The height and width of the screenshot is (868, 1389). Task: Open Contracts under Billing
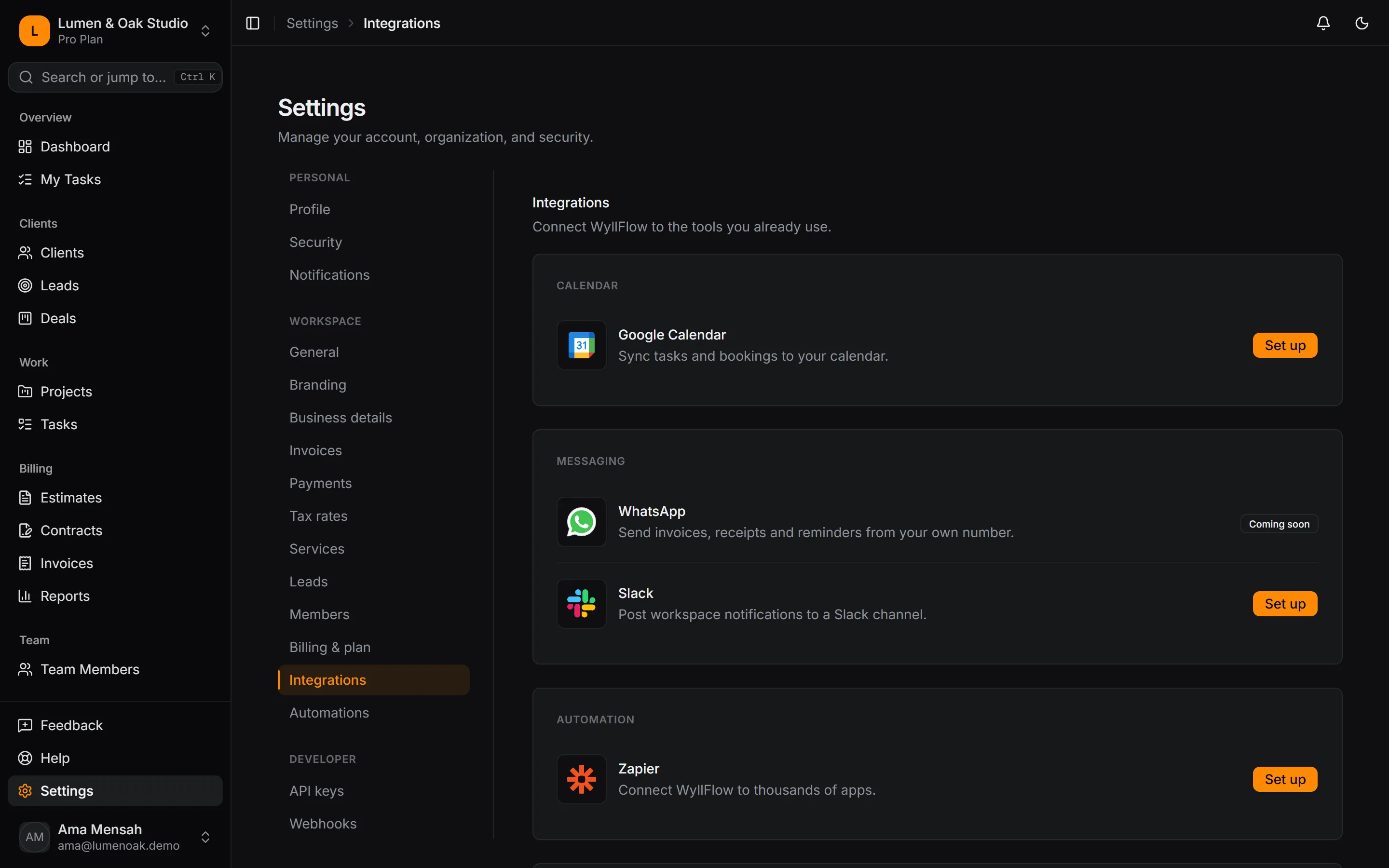[x=115, y=530]
